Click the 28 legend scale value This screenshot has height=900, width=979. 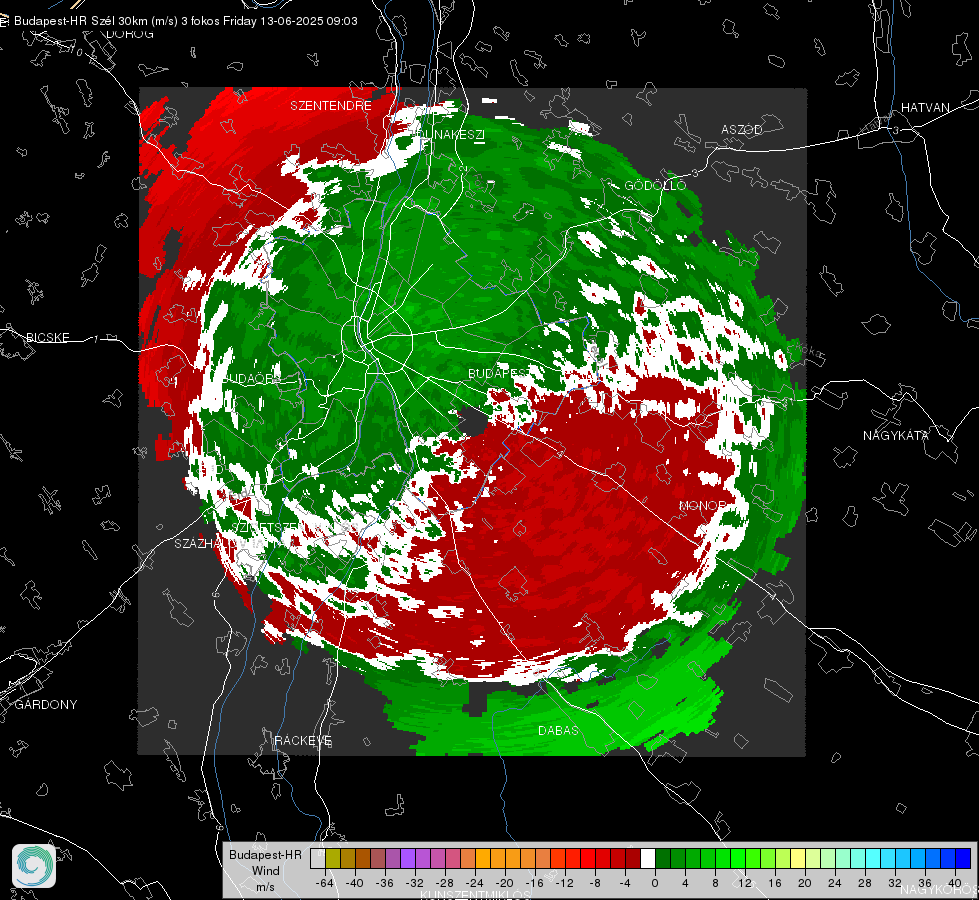click(x=865, y=883)
